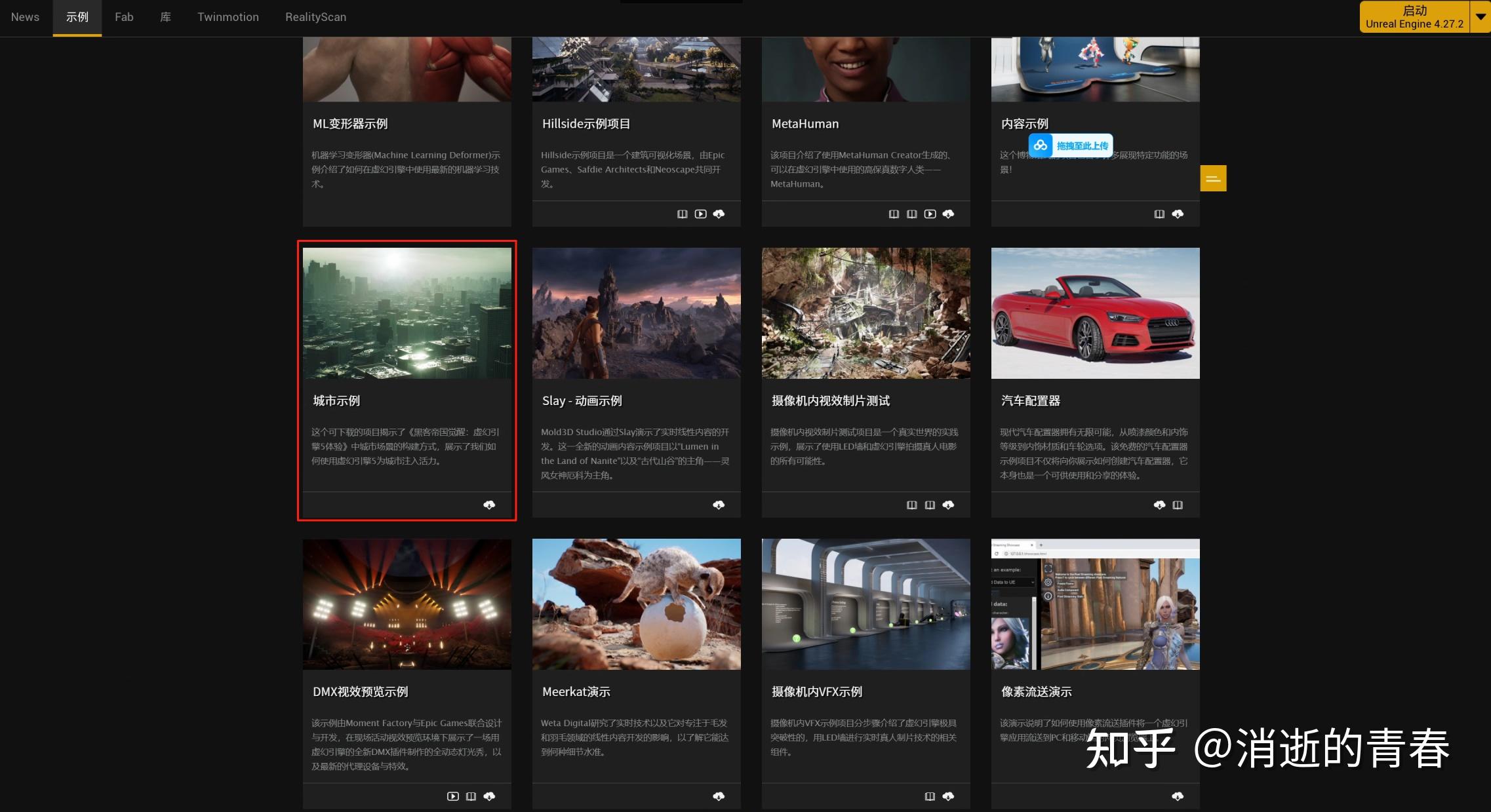Click video play icon on DMX视效预览示例 card
1491x812 pixels.
[x=452, y=796]
